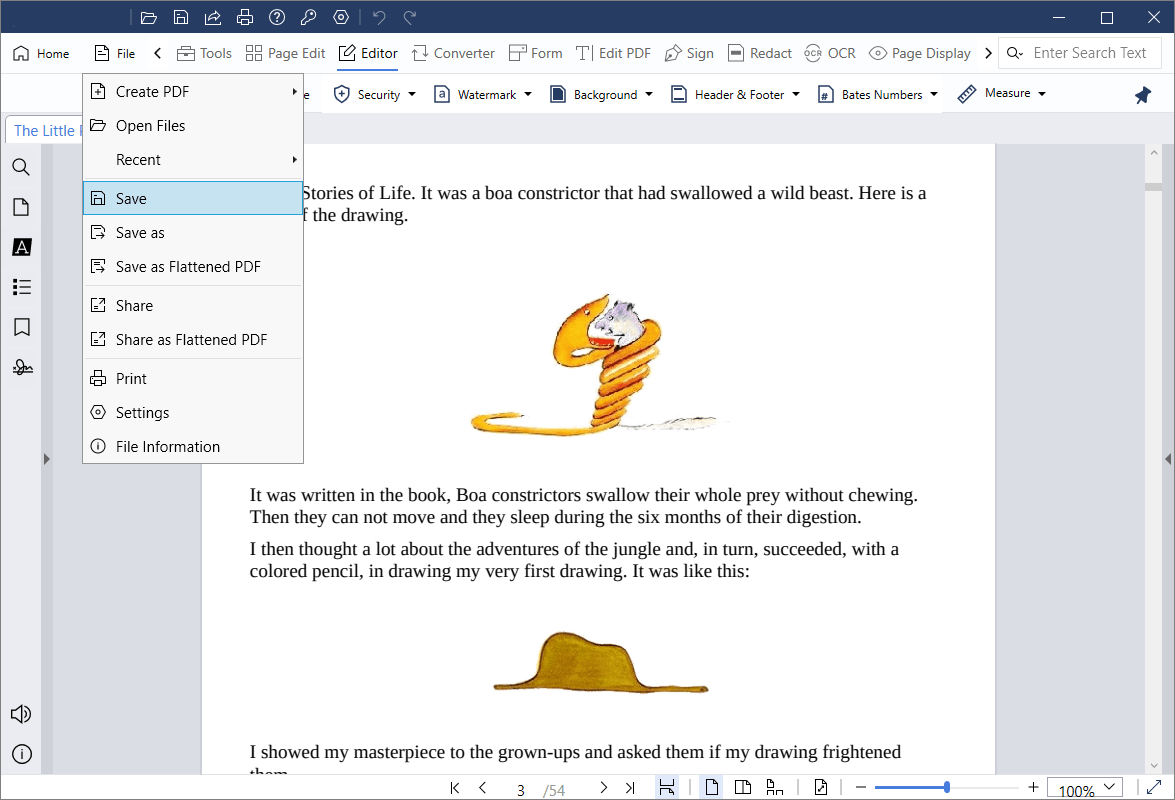Expand the Measure dropdown

(x=1042, y=94)
